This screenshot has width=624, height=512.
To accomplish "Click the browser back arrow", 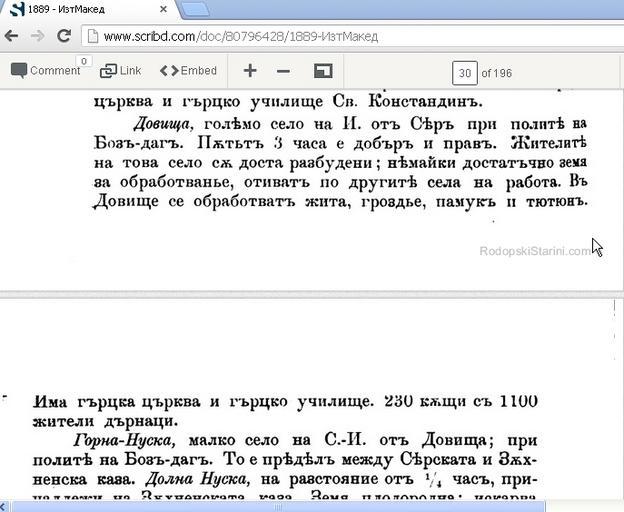I will (12, 36).
